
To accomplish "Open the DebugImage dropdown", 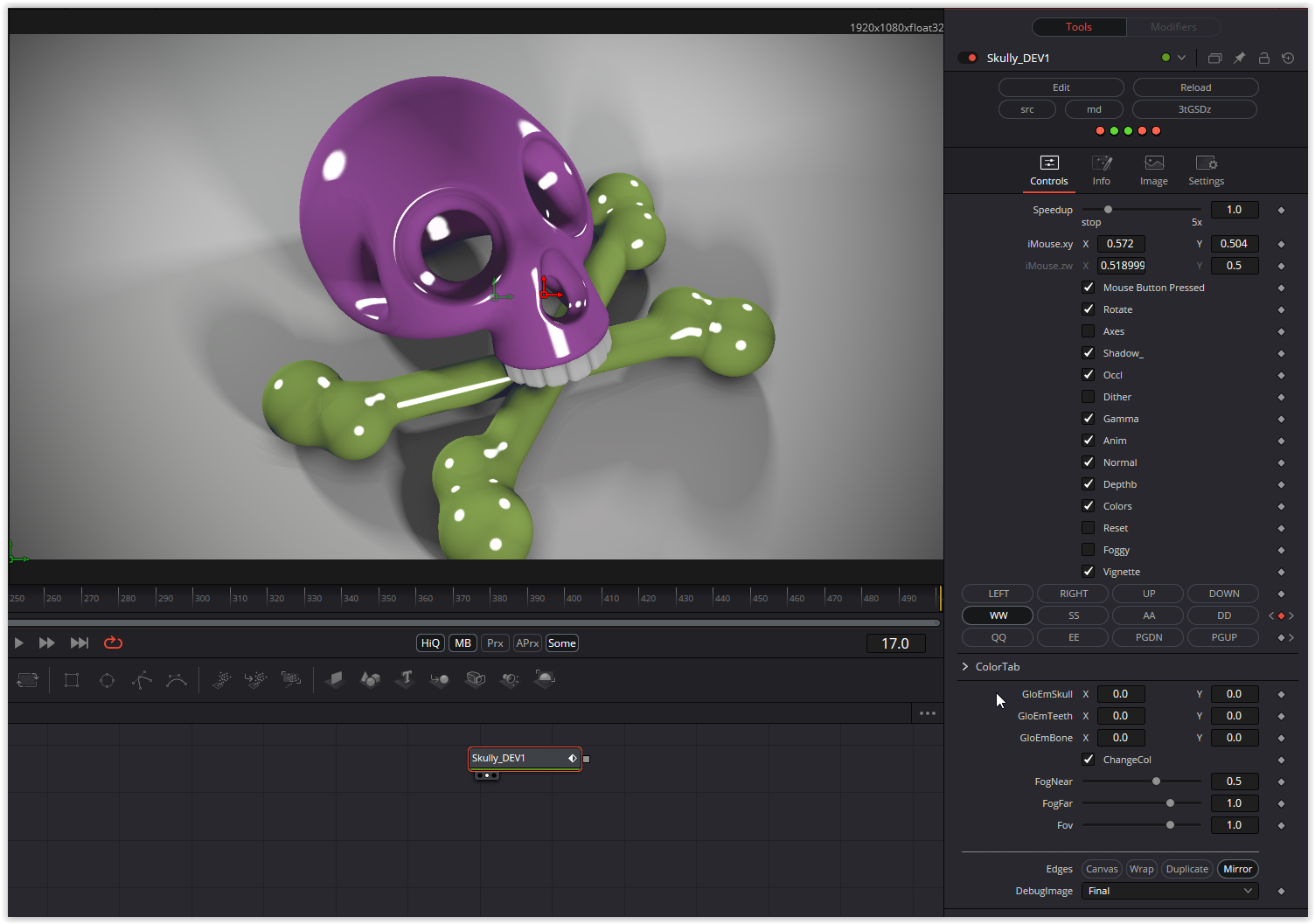I will click(1170, 891).
